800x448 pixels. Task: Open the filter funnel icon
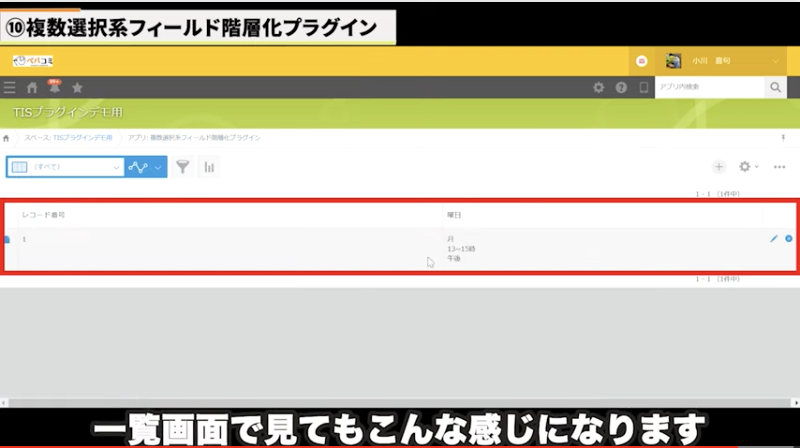182,167
